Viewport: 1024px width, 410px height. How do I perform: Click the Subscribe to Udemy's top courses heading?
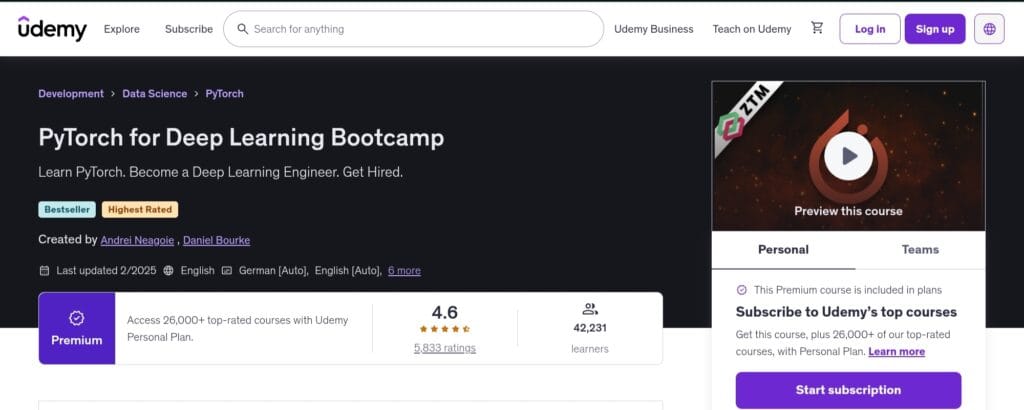[846, 311]
